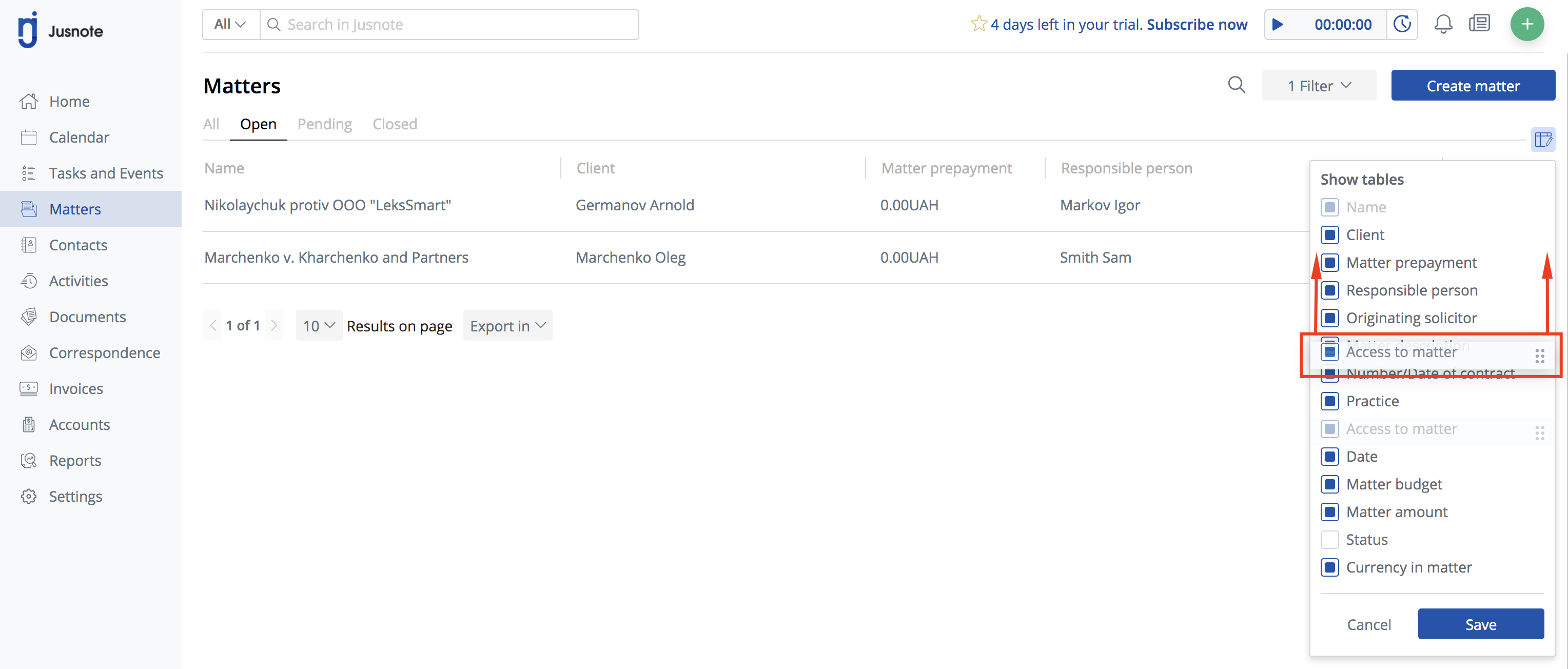1568x669 pixels.
Task: Click the Responsible person column header
Action: coord(1126,168)
